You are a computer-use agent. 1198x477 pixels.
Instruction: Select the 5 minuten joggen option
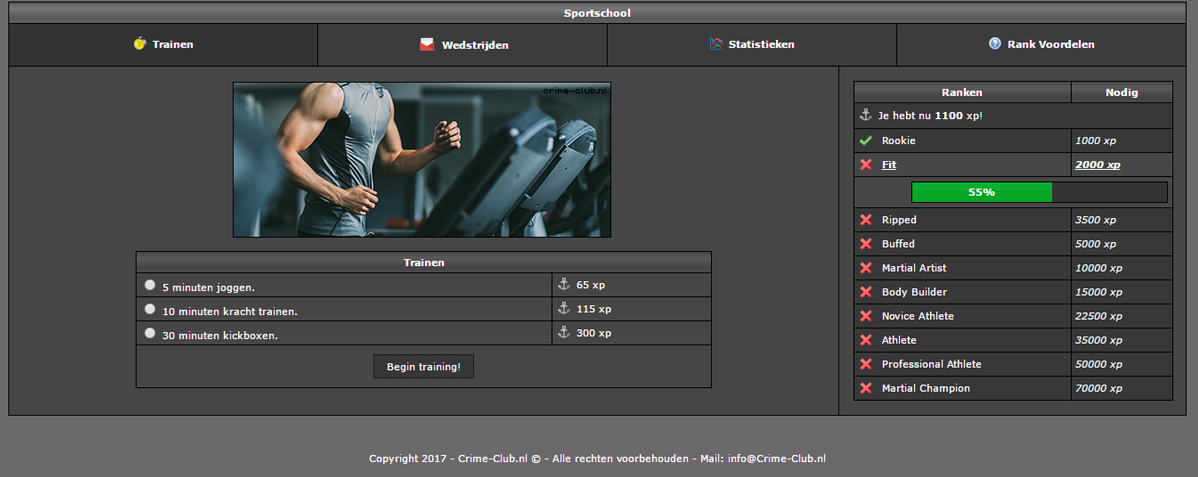point(150,285)
